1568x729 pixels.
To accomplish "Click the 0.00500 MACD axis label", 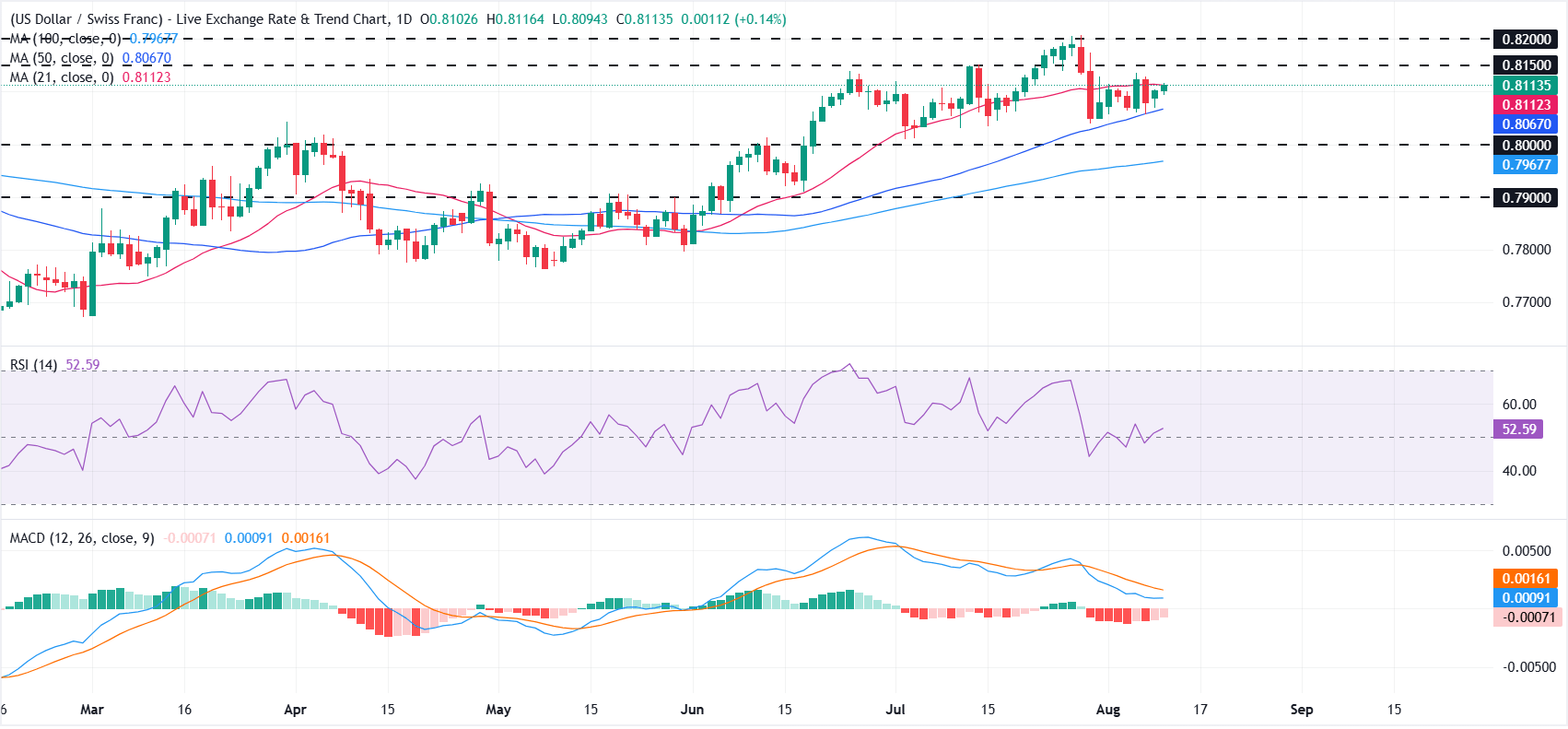I will pos(1527,551).
